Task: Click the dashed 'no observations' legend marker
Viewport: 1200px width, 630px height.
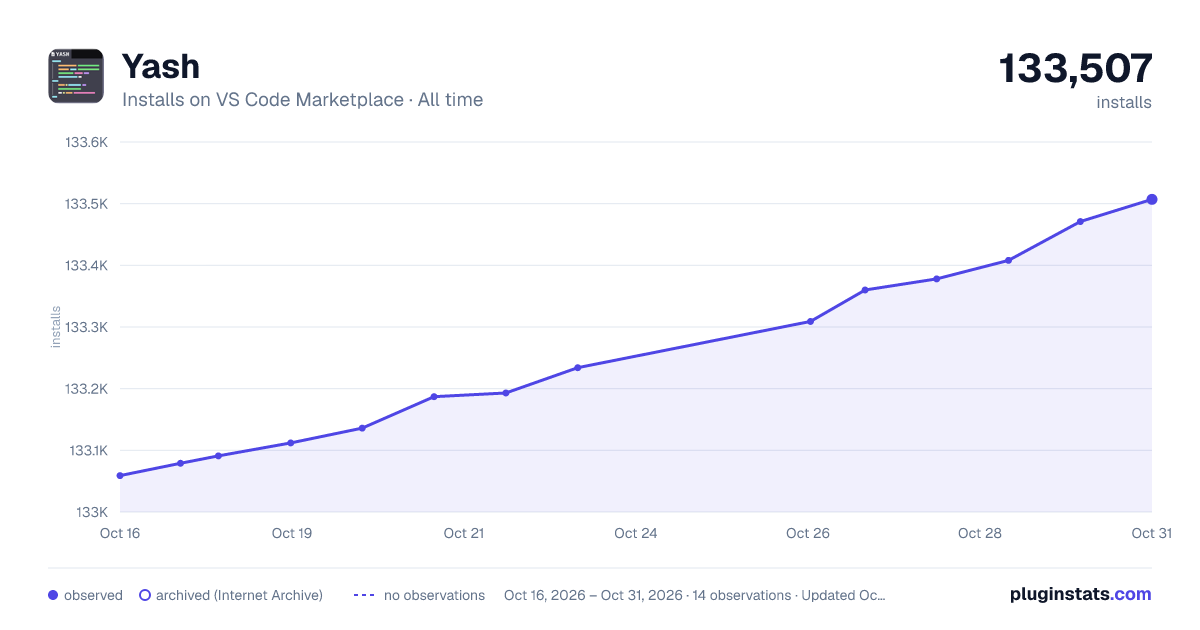Action: pyautogui.click(x=364, y=595)
